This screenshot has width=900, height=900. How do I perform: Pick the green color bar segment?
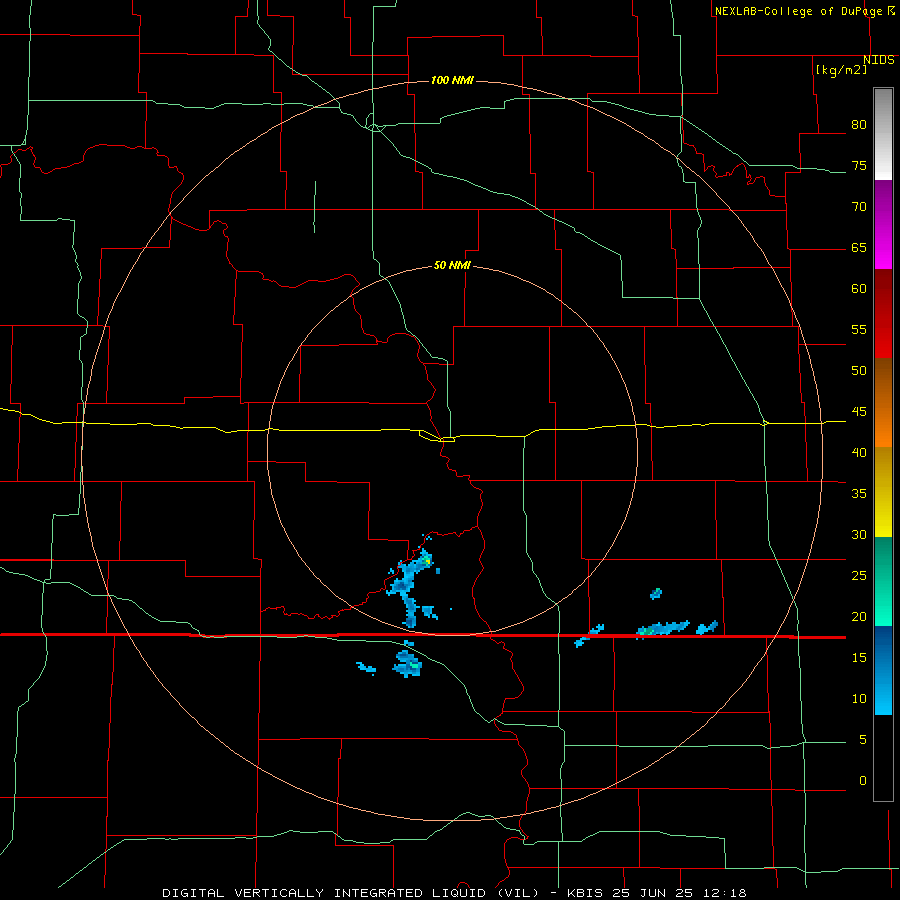pyautogui.click(x=883, y=581)
